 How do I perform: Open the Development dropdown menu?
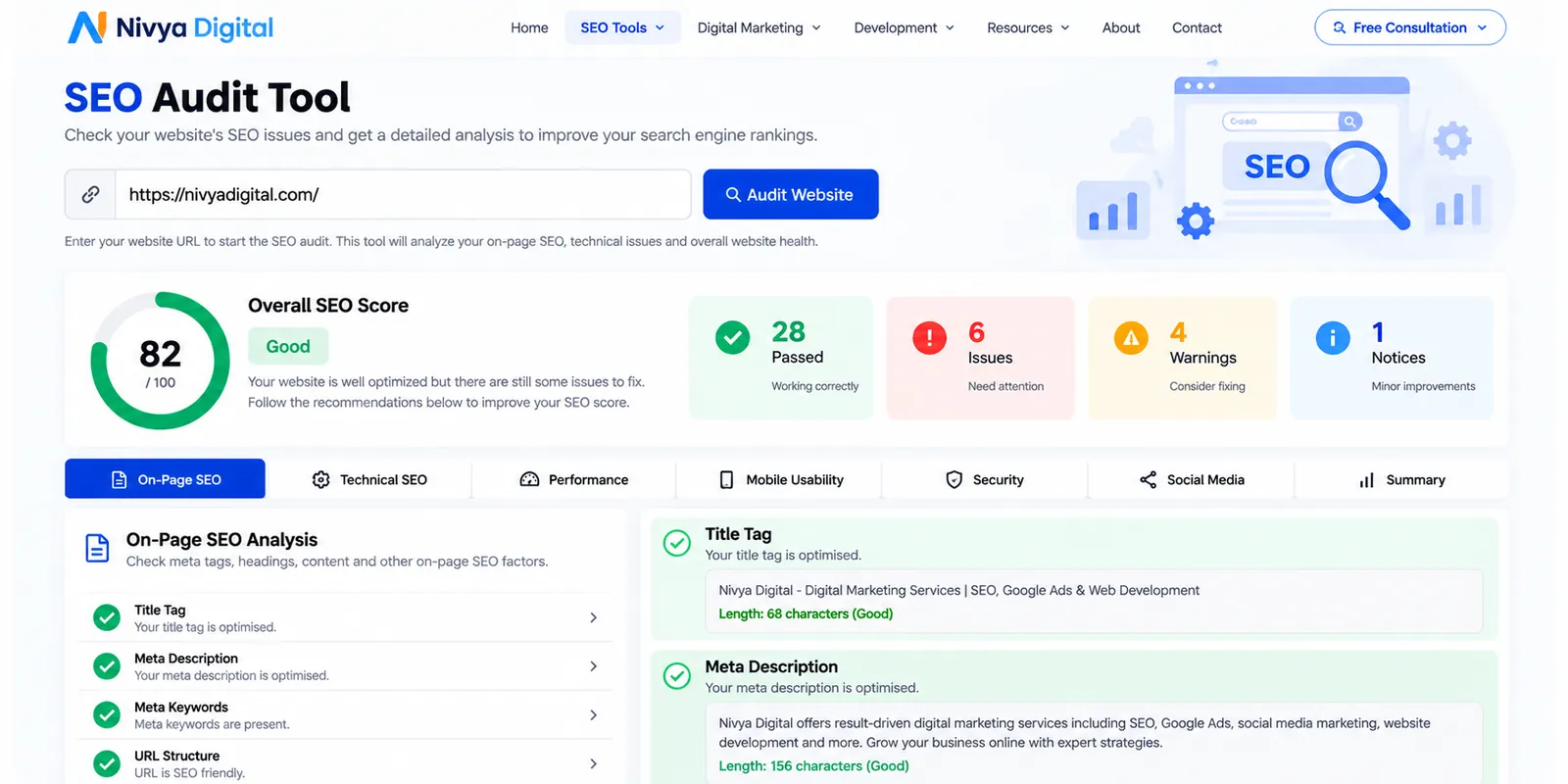click(x=904, y=27)
